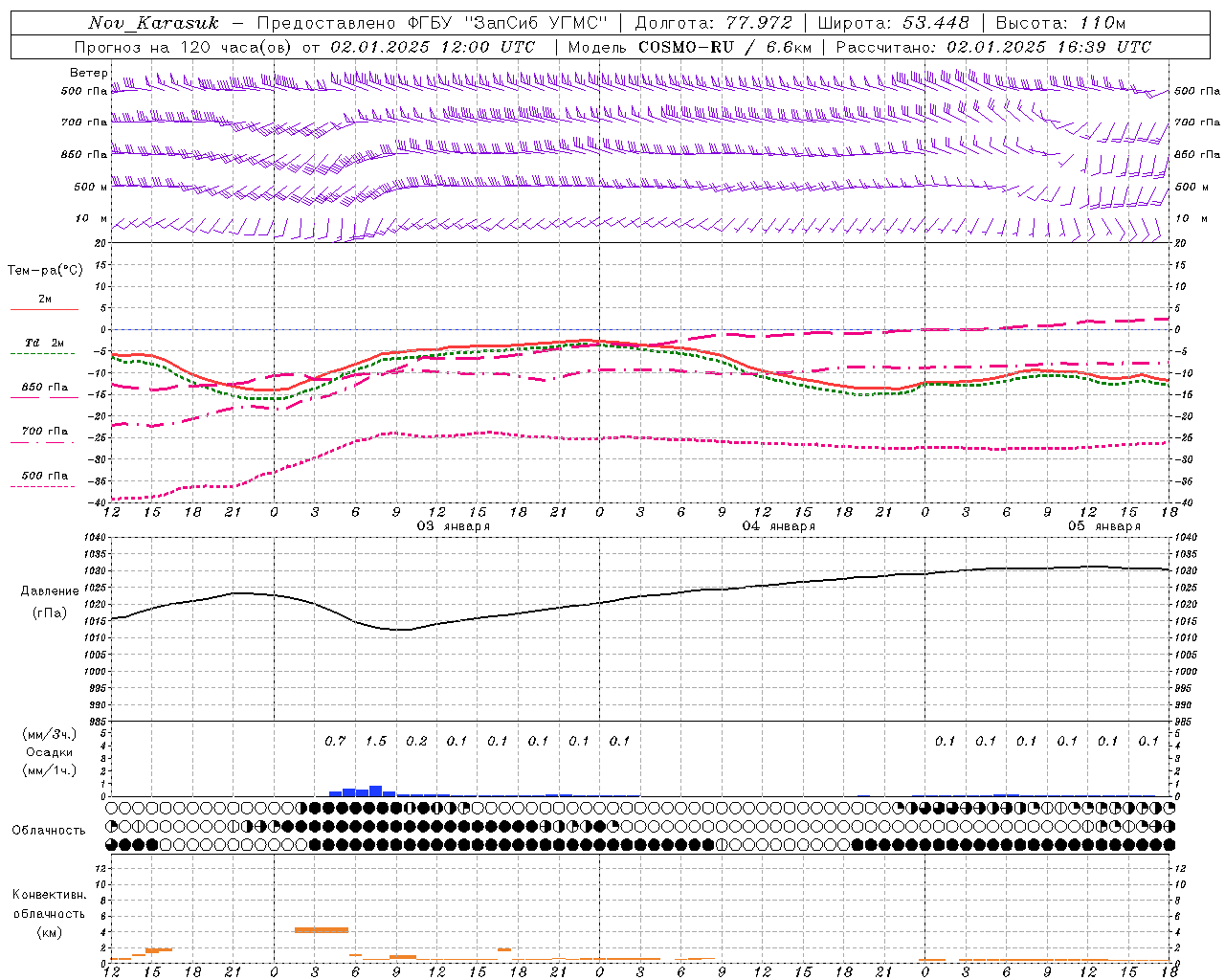Click the Тем-ра(°C) temperature panel label
Image resolution: width=1225 pixels, height=980 pixels.
(x=45, y=271)
